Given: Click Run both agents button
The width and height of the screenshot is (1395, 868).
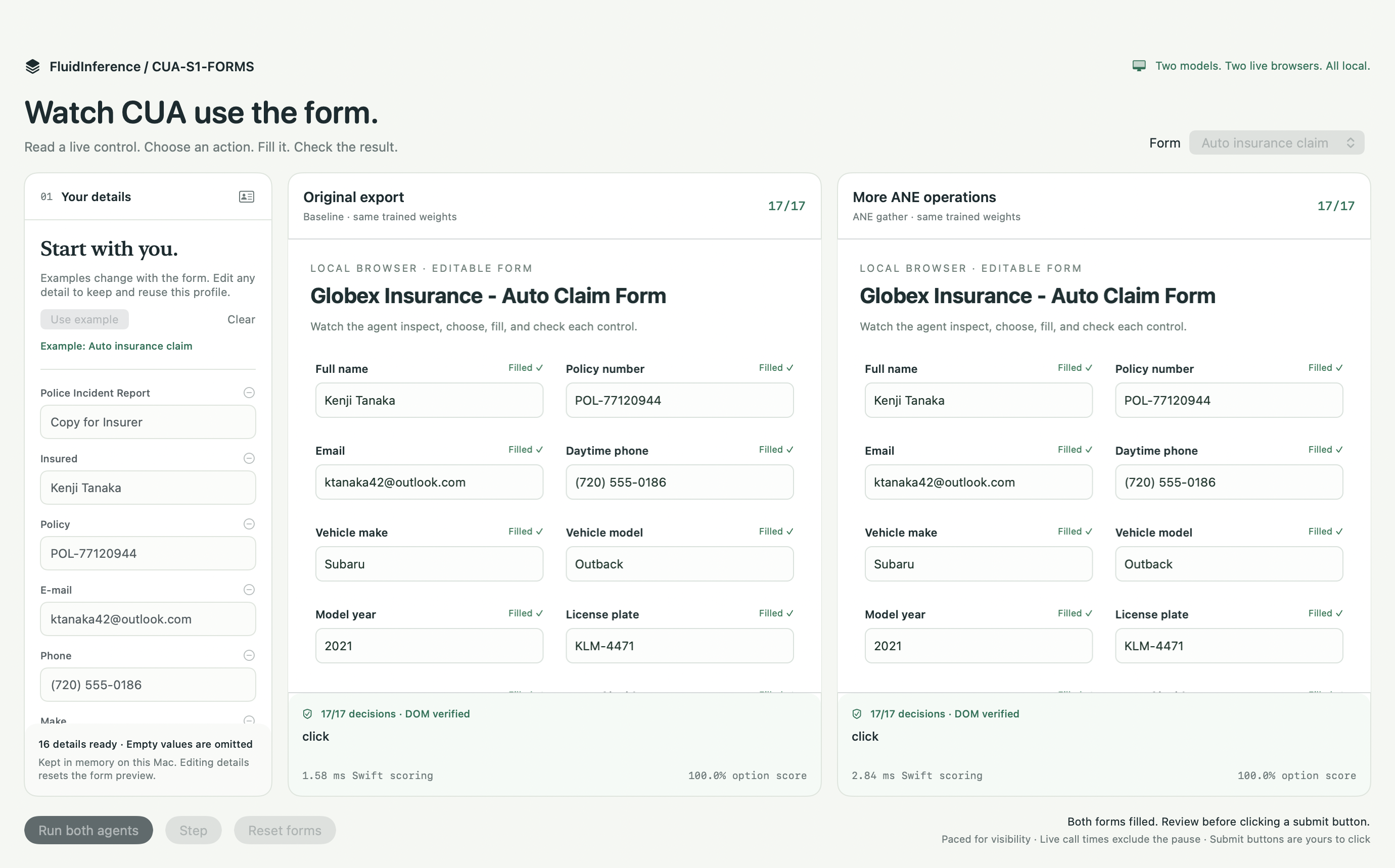Looking at the screenshot, I should tap(88, 830).
